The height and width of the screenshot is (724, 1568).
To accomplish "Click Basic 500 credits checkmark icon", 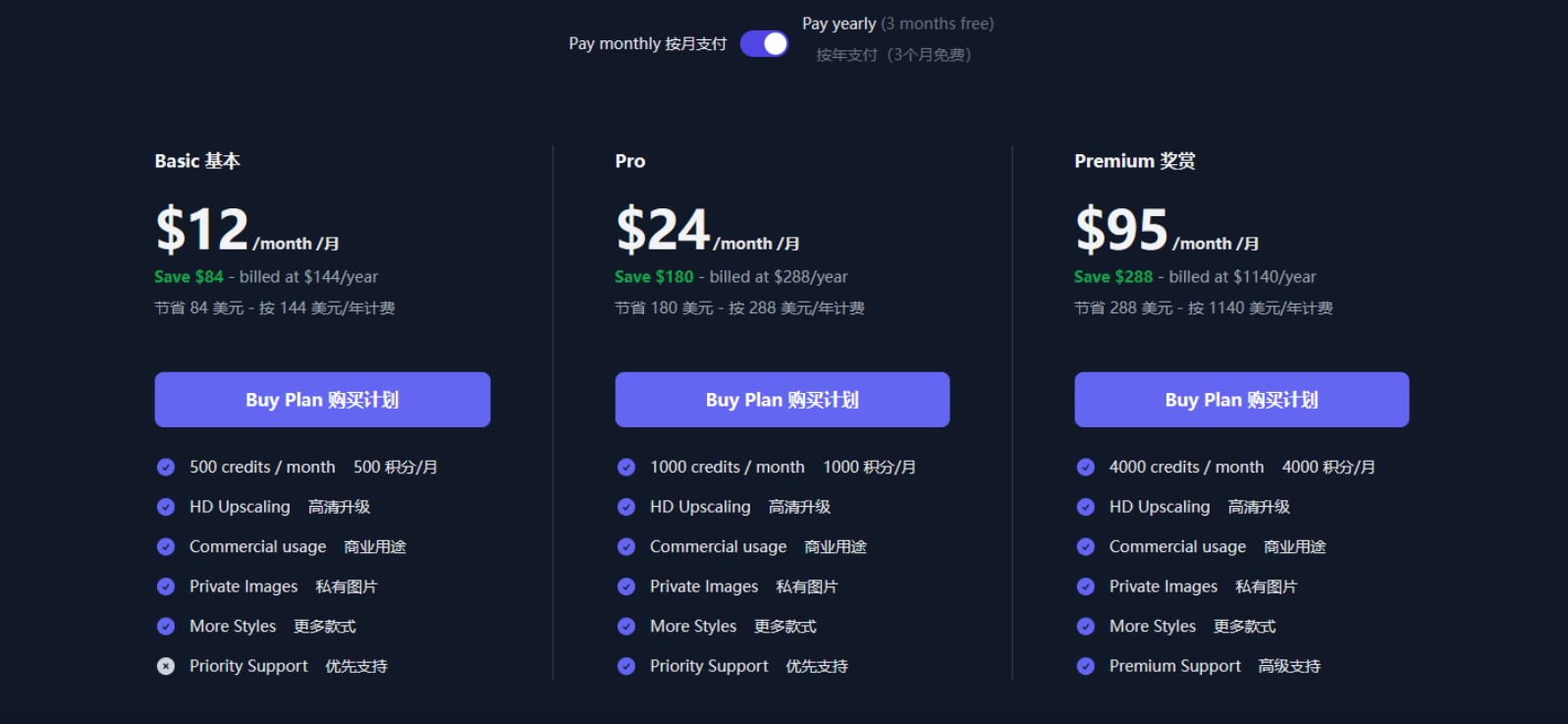I will (166, 468).
